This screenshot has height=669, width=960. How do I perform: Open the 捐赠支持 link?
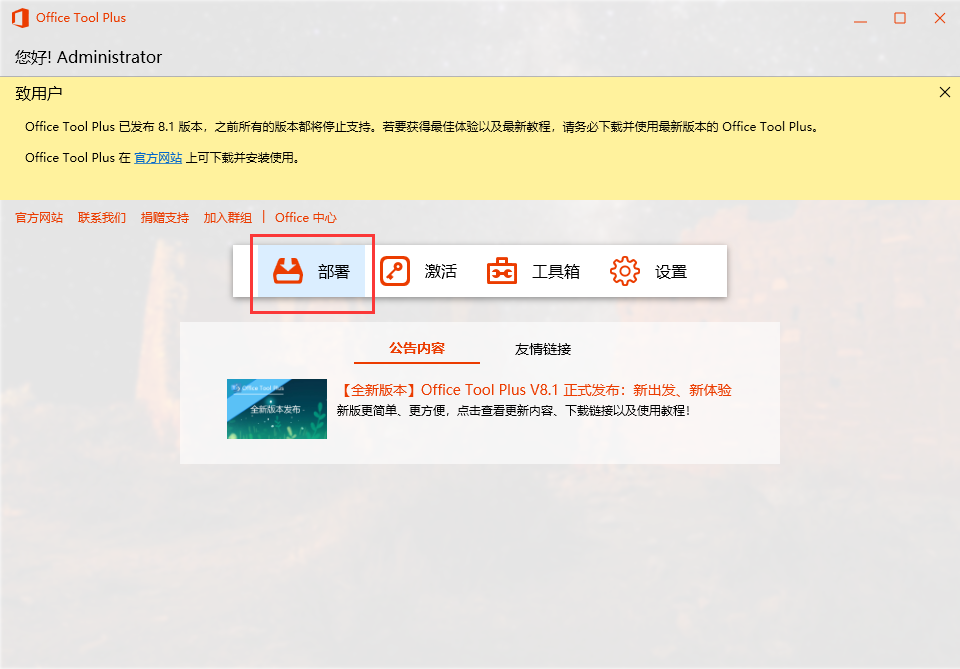pyautogui.click(x=164, y=217)
